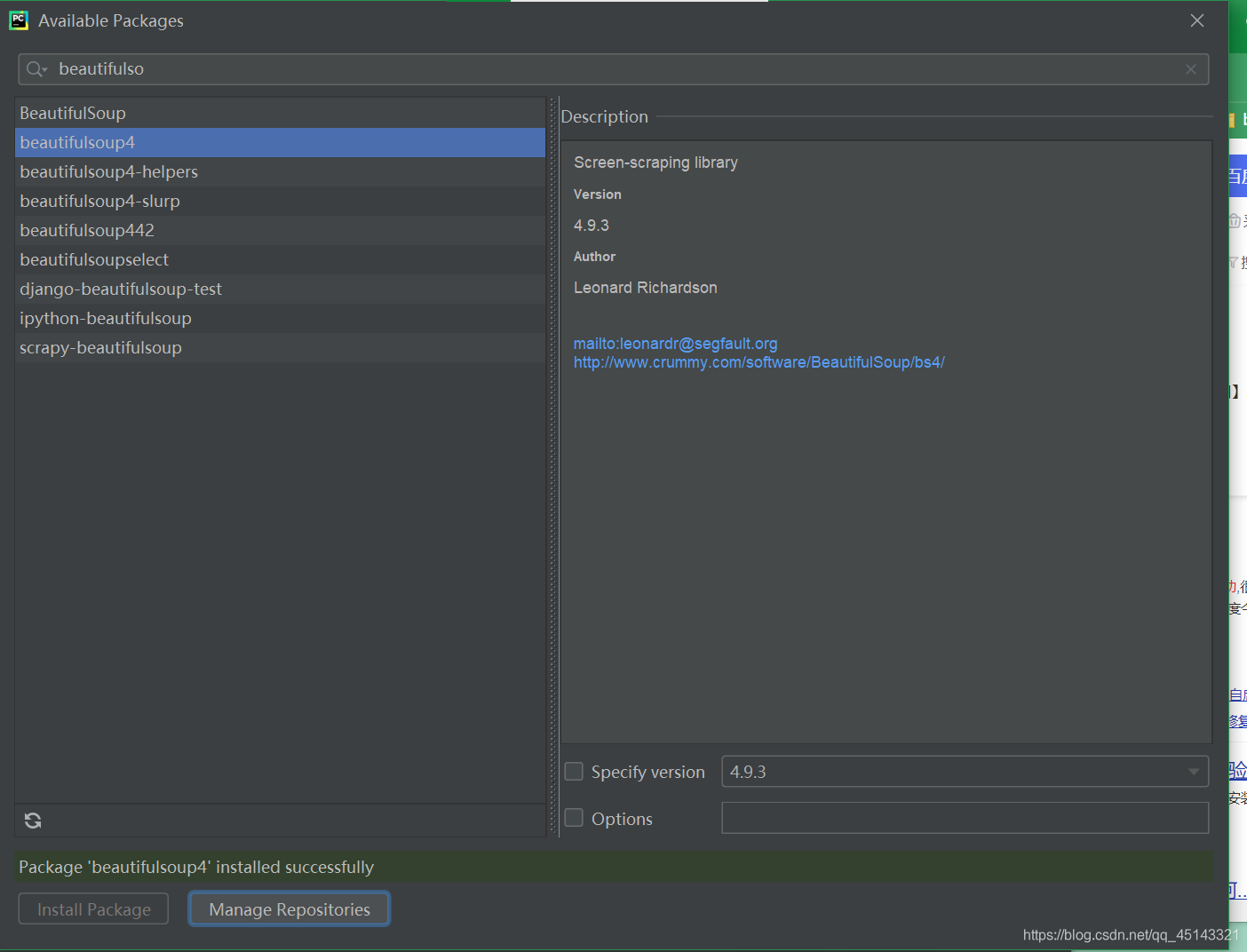The height and width of the screenshot is (952, 1247).
Task: Open the version 4.9.3 dropdown
Action: (965, 772)
